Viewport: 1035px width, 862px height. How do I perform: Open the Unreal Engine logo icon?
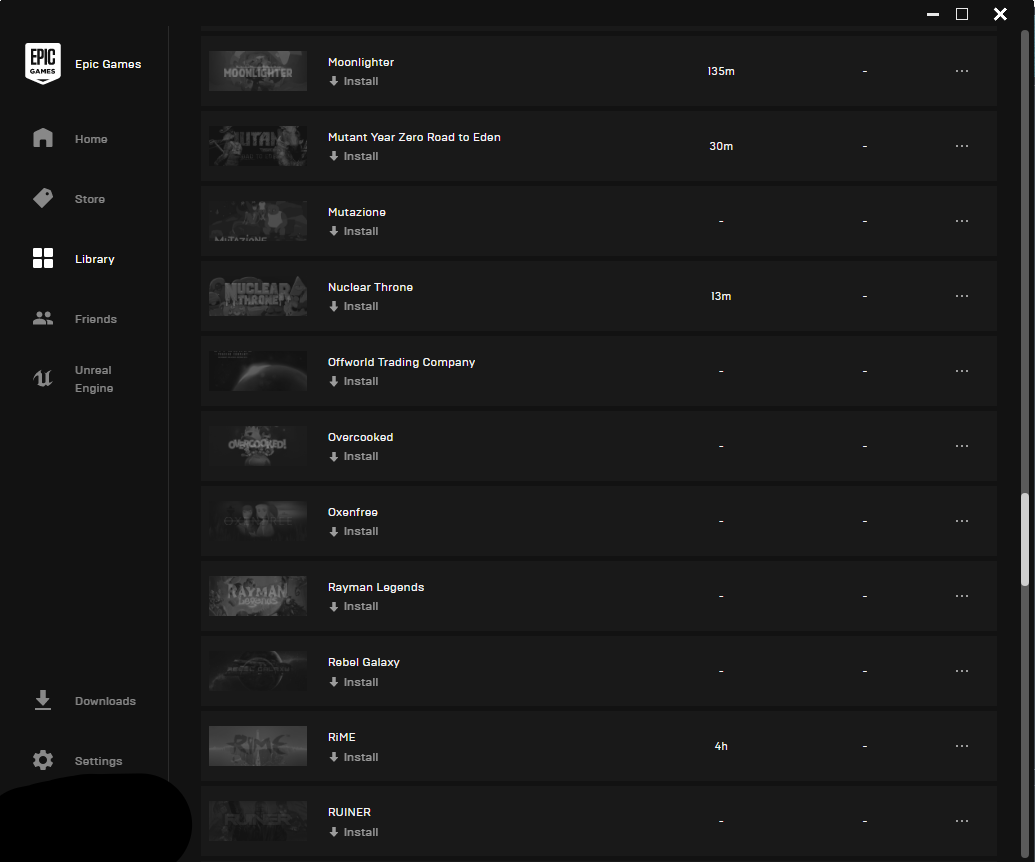pyautogui.click(x=43, y=378)
